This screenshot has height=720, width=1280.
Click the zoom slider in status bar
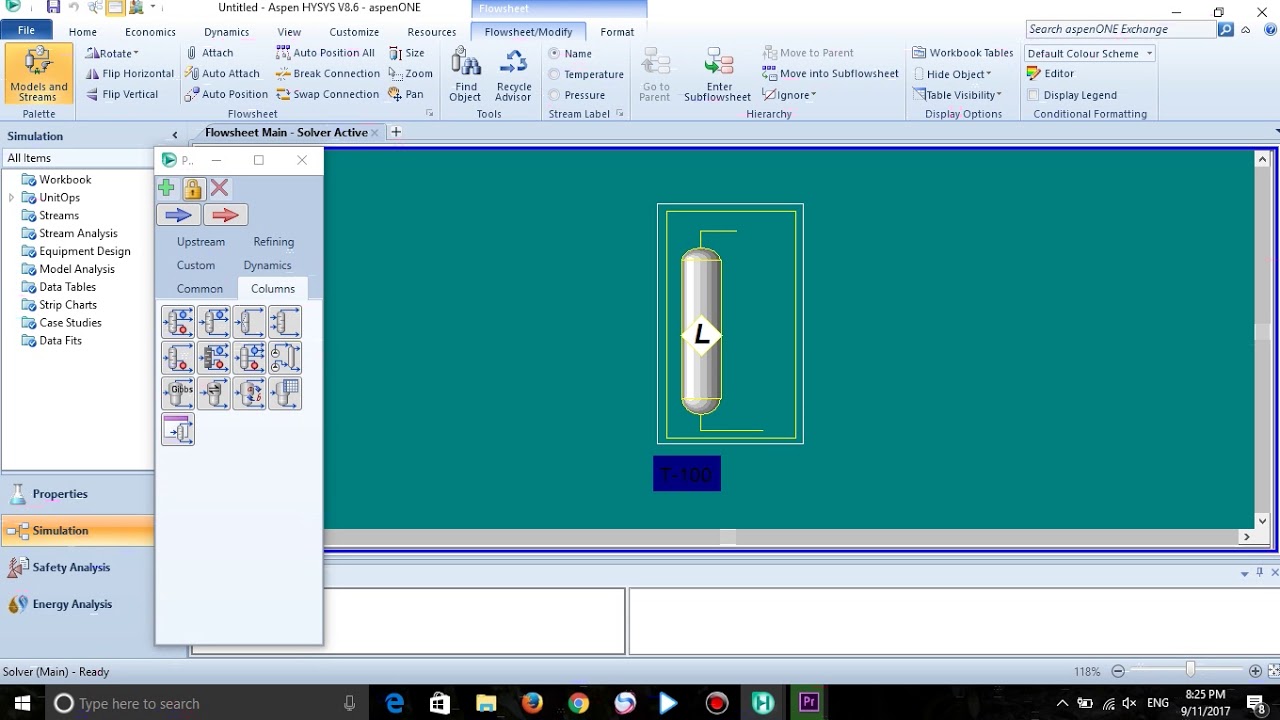click(x=1190, y=670)
